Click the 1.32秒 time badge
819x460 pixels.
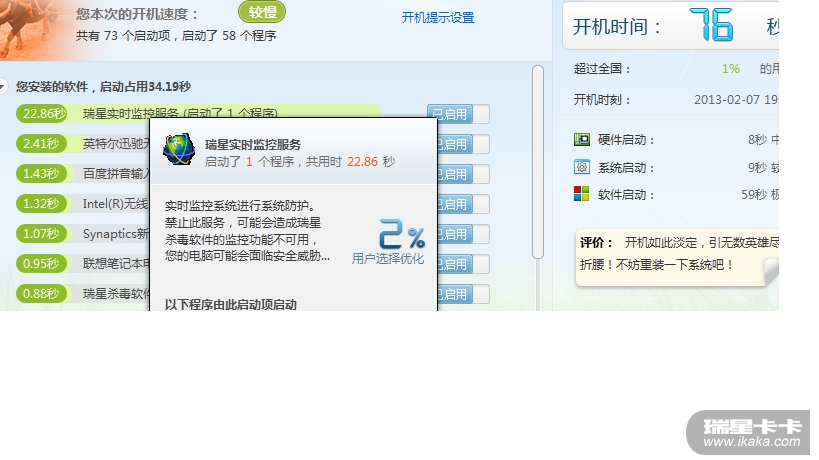[x=41, y=204]
